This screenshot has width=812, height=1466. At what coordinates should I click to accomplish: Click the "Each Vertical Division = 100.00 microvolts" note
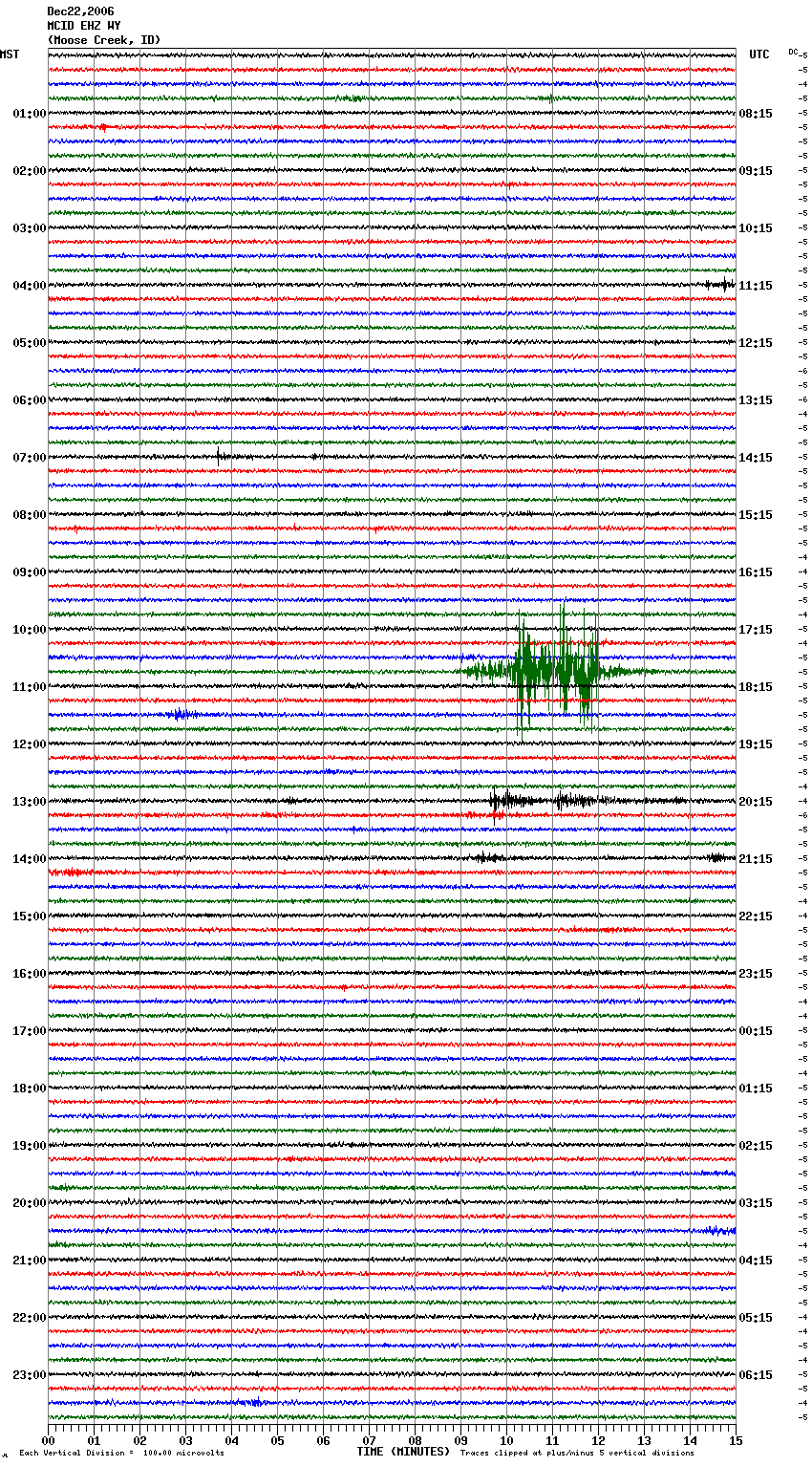click(x=121, y=1453)
